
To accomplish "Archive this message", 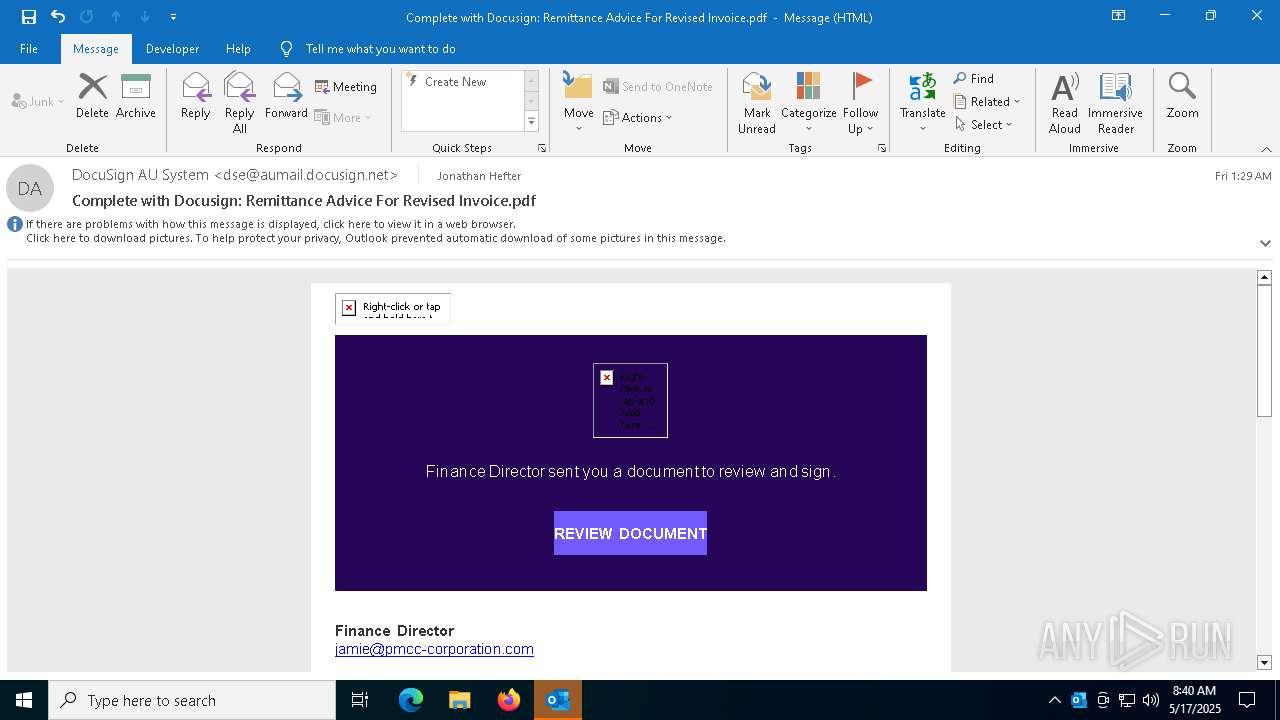I will 136,96.
